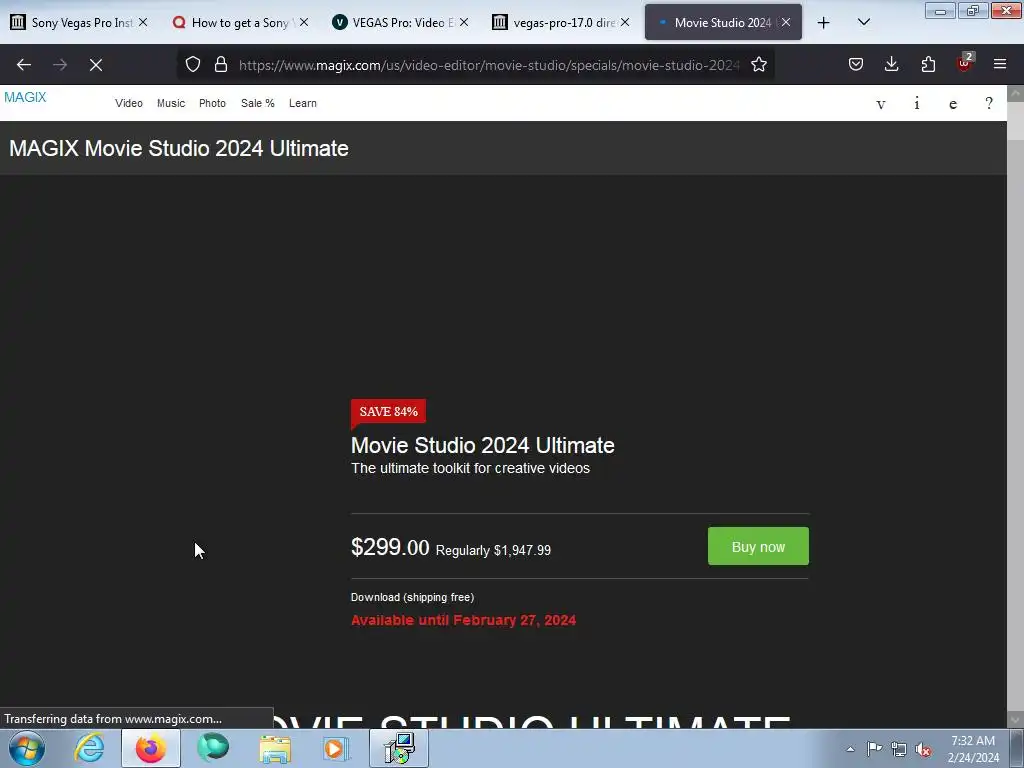
Task: Open Windows Media Player from taskbar
Action: 336,748
